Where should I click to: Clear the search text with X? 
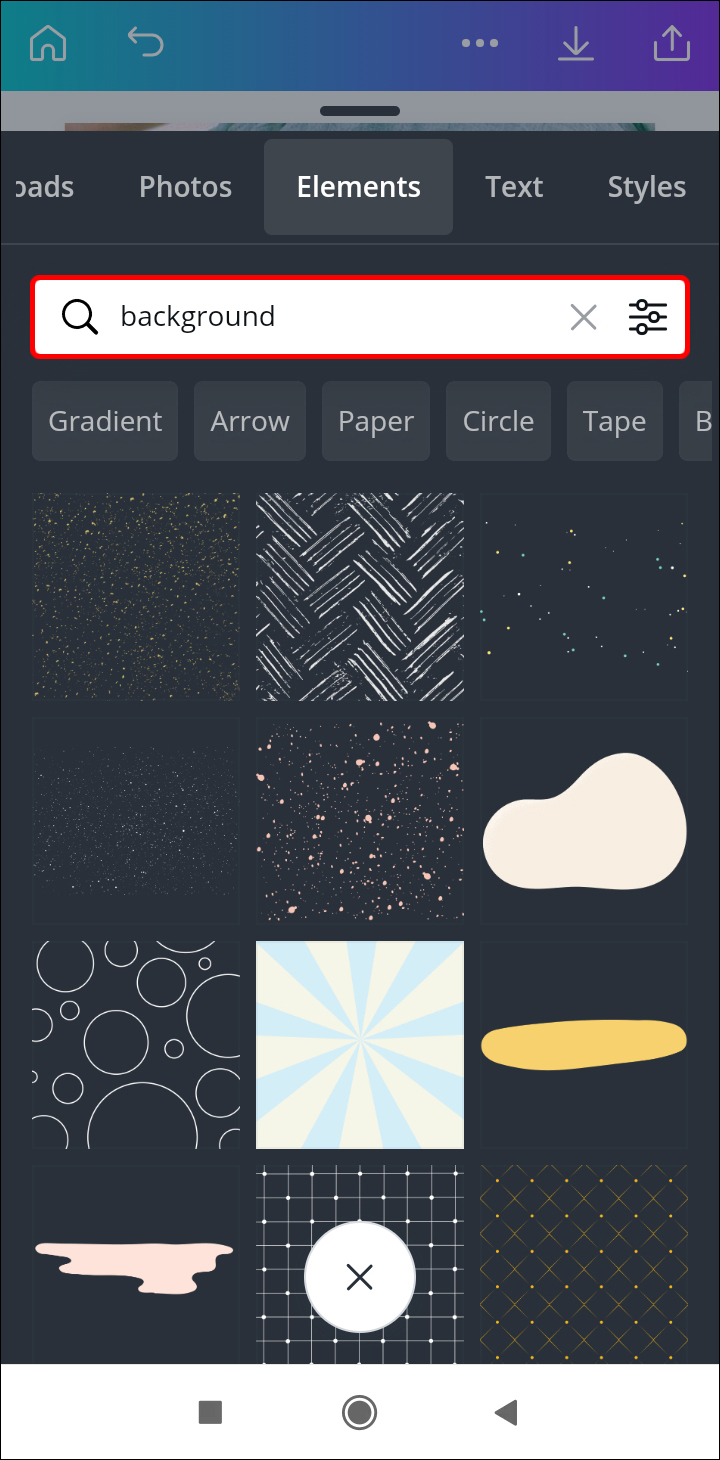[x=583, y=318]
